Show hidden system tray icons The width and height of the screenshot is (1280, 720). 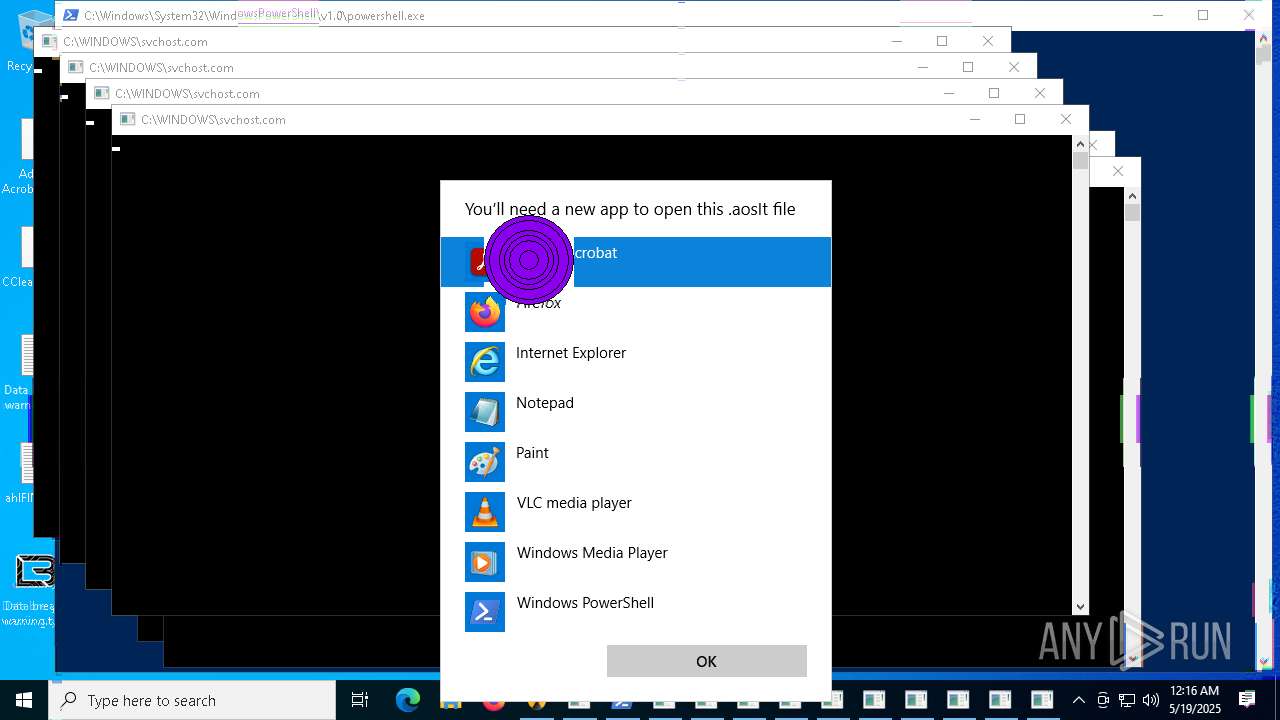pos(1078,700)
